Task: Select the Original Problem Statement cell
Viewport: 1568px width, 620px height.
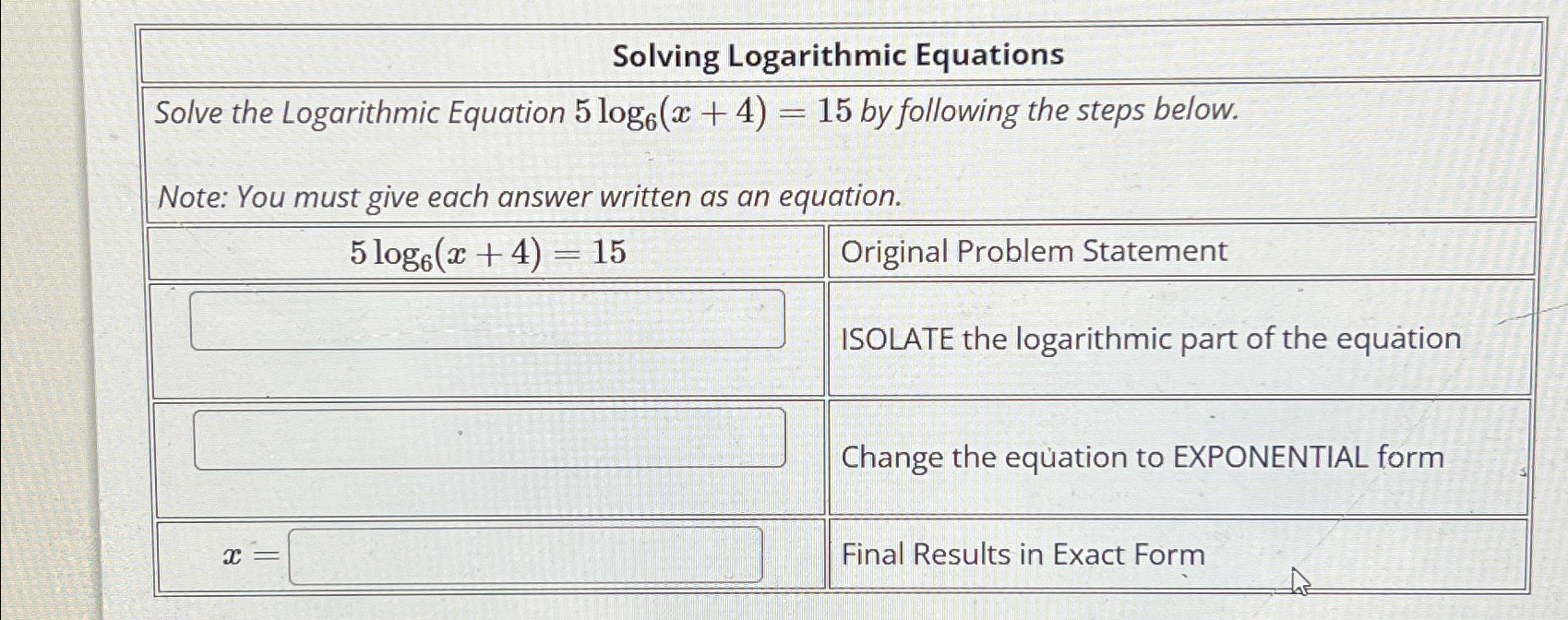Action: point(1033,251)
